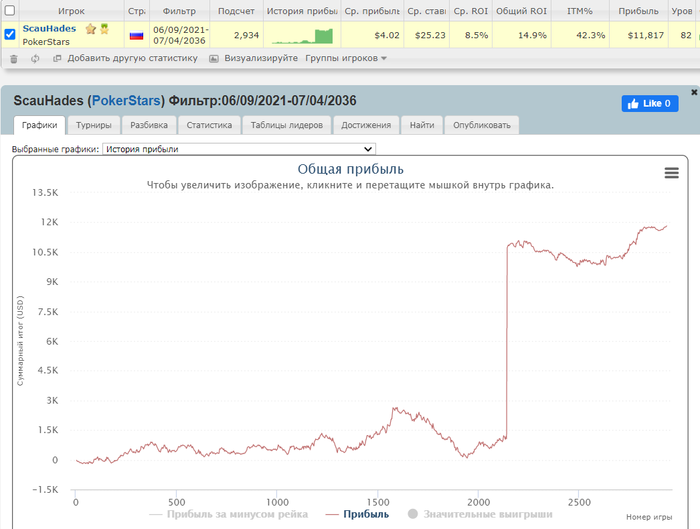Click the PokerStars text under ScauHades
The width and height of the screenshot is (700, 529).
[x=46, y=42]
